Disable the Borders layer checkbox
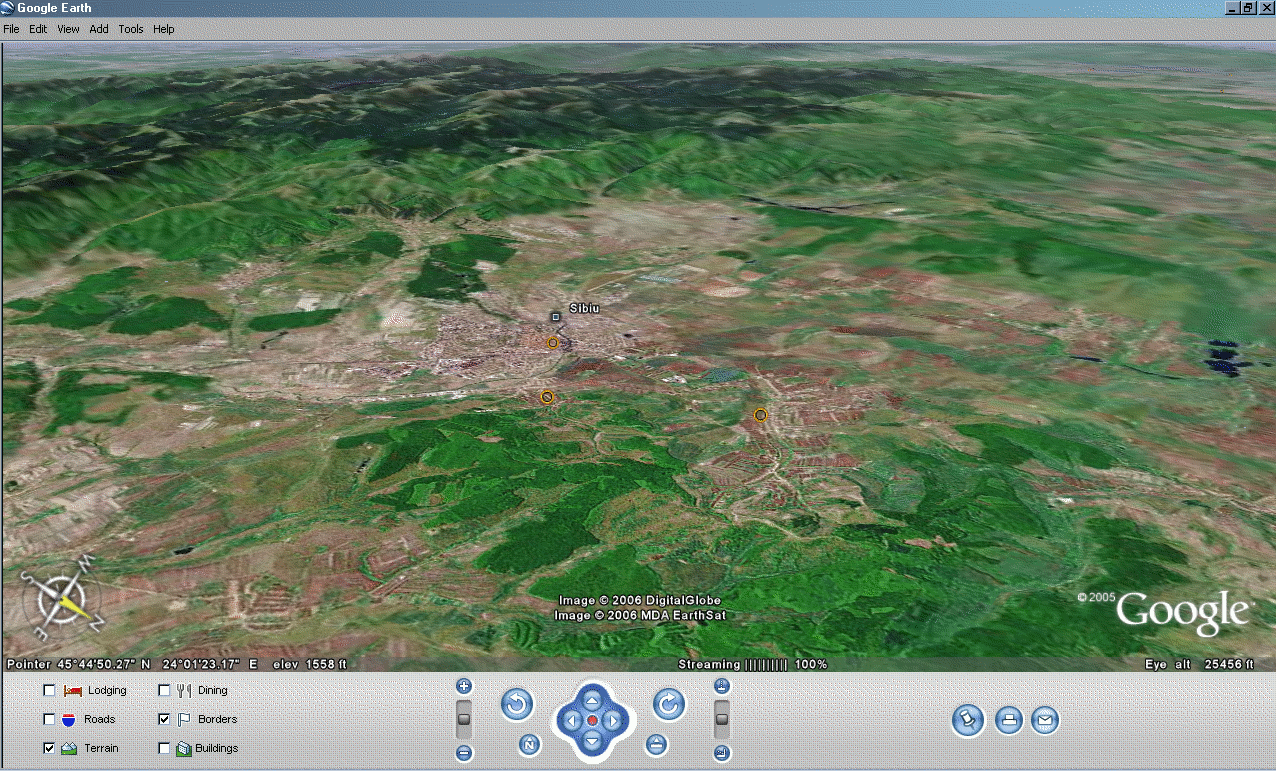1276x771 pixels. (x=164, y=719)
